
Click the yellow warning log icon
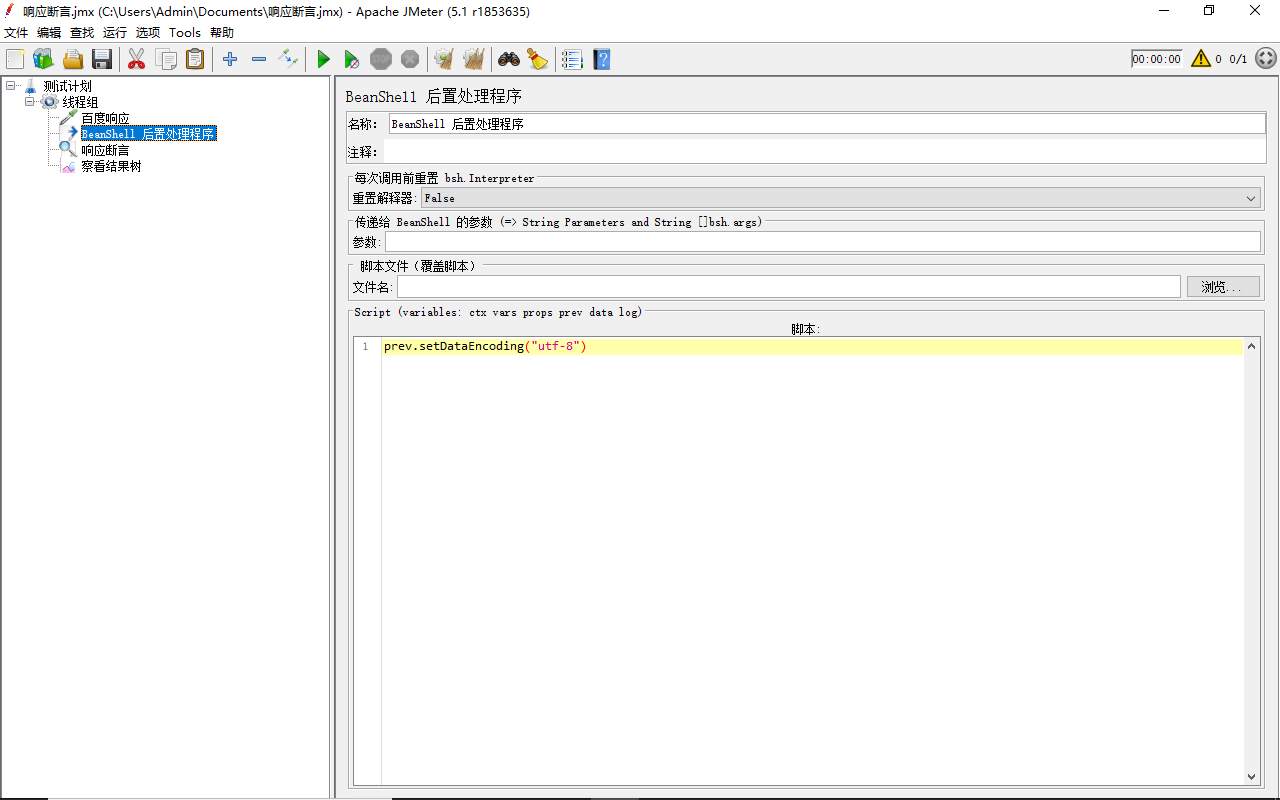1201,59
